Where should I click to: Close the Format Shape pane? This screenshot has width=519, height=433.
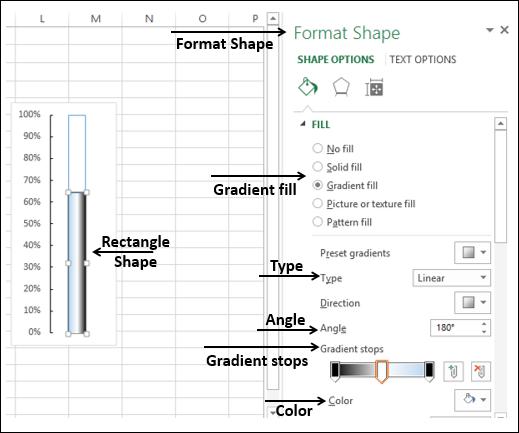pyautogui.click(x=504, y=30)
